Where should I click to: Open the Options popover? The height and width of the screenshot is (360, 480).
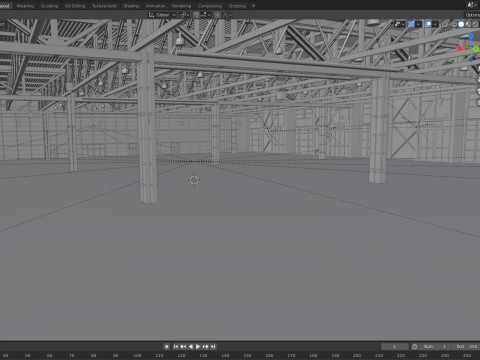(x=473, y=15)
